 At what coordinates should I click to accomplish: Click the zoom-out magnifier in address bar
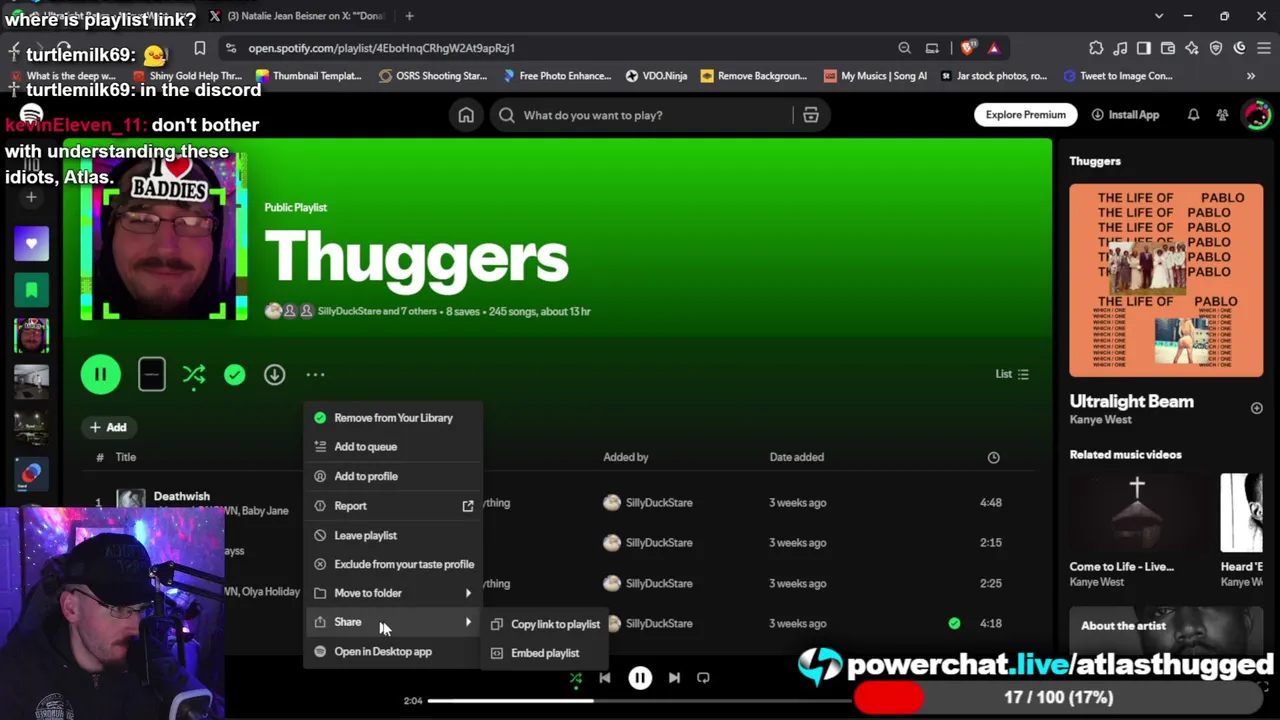pyautogui.click(x=905, y=48)
